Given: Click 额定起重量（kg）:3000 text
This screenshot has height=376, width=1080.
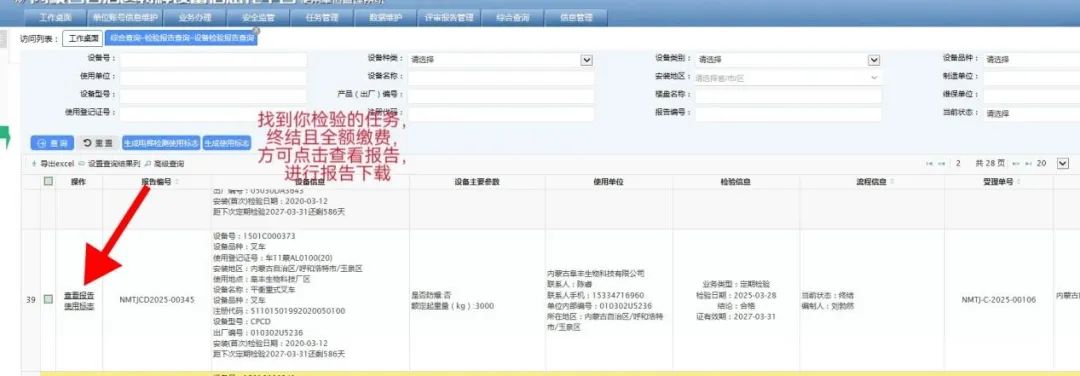Looking at the screenshot, I should (x=453, y=305).
